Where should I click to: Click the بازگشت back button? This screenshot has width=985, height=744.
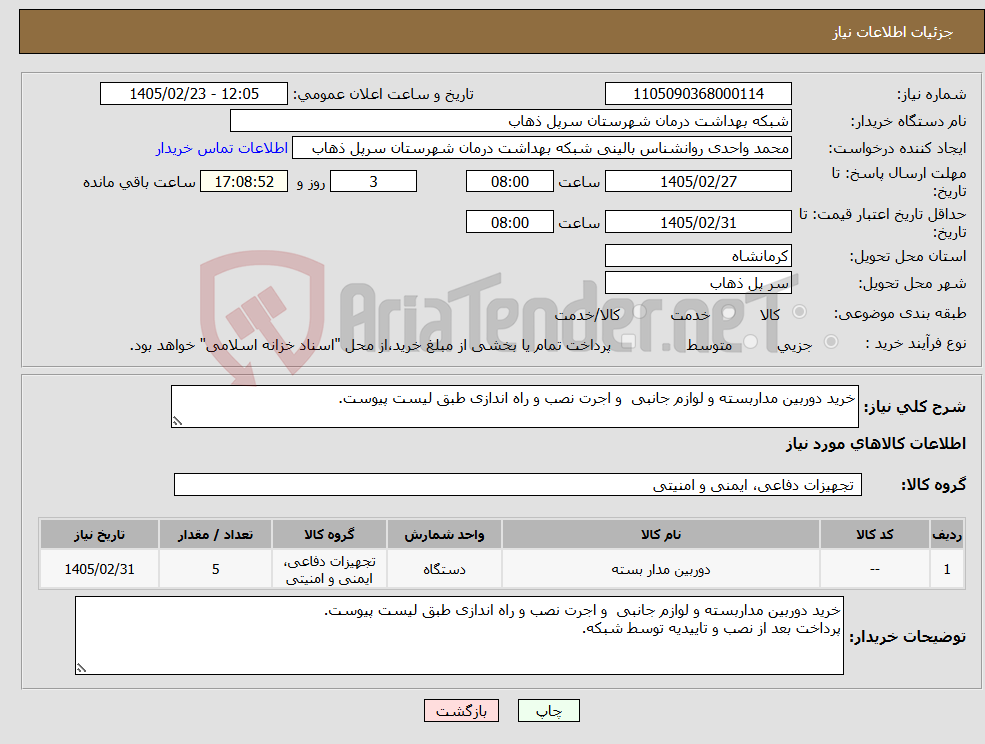pyautogui.click(x=461, y=711)
